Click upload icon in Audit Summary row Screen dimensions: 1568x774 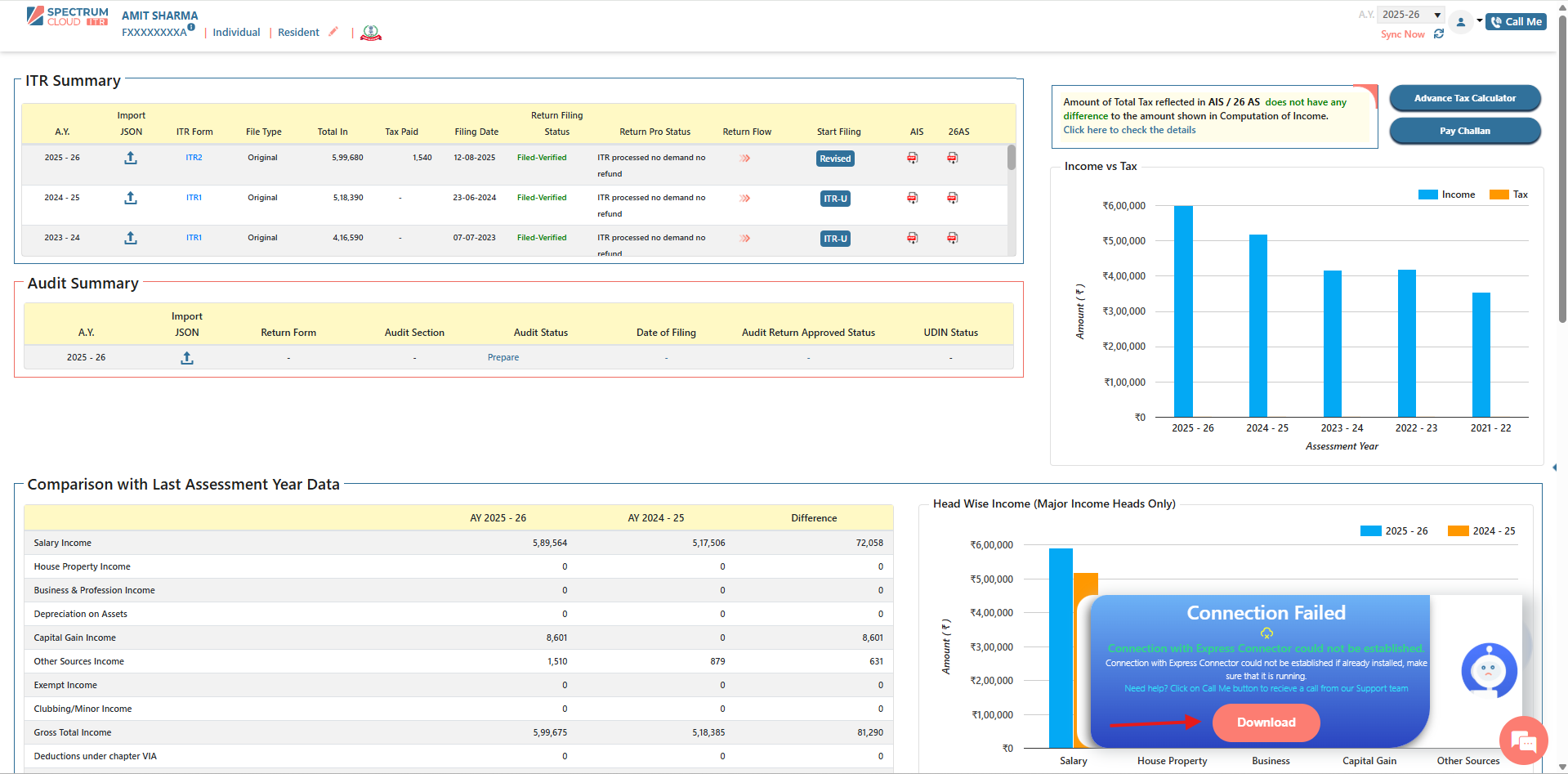pos(187,358)
